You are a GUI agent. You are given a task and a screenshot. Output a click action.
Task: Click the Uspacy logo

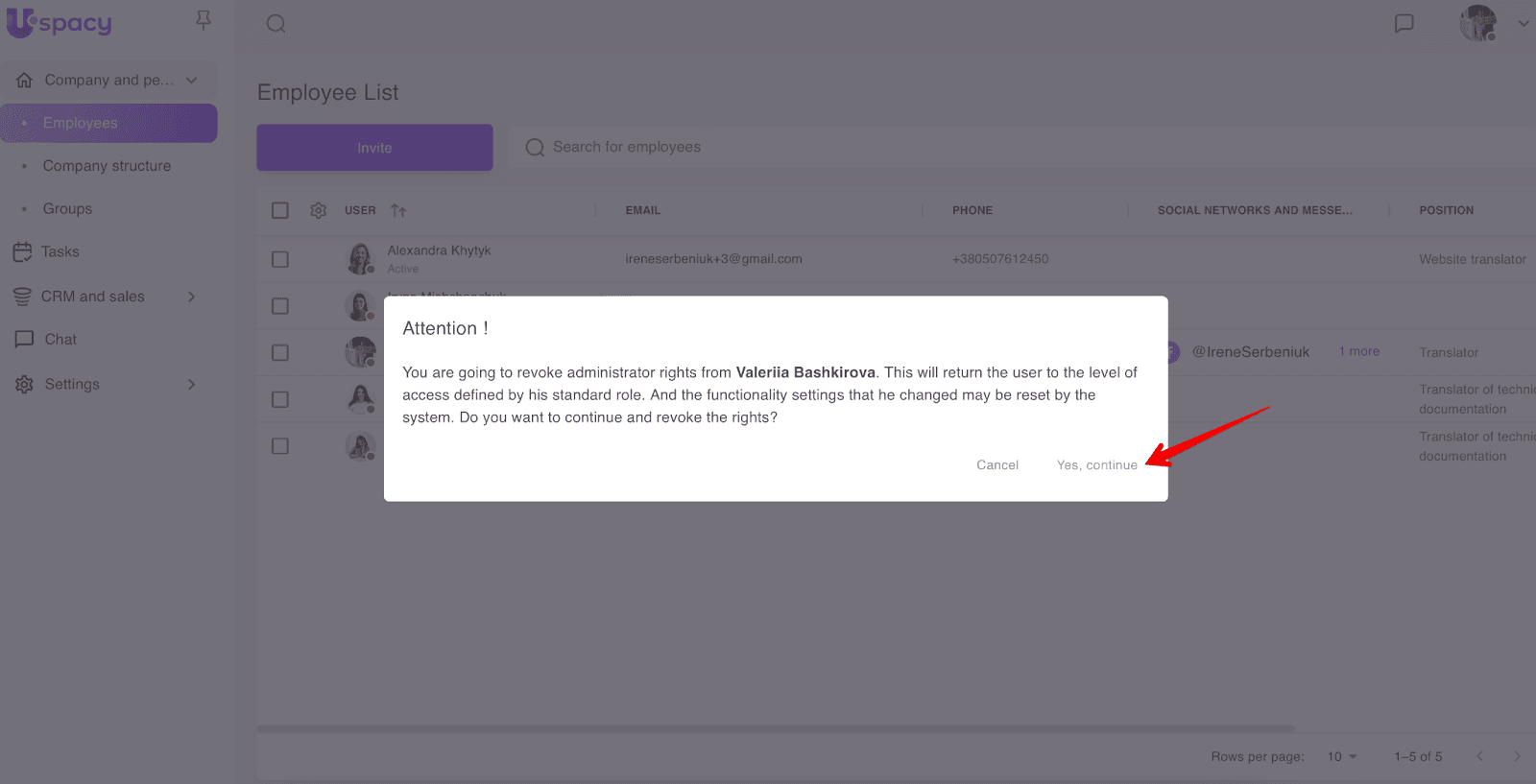60,23
